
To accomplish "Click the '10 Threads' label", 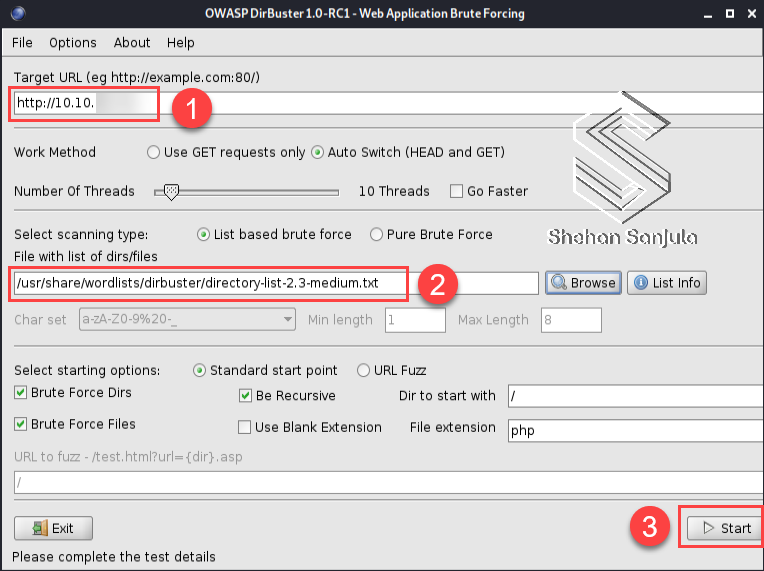I will [394, 191].
